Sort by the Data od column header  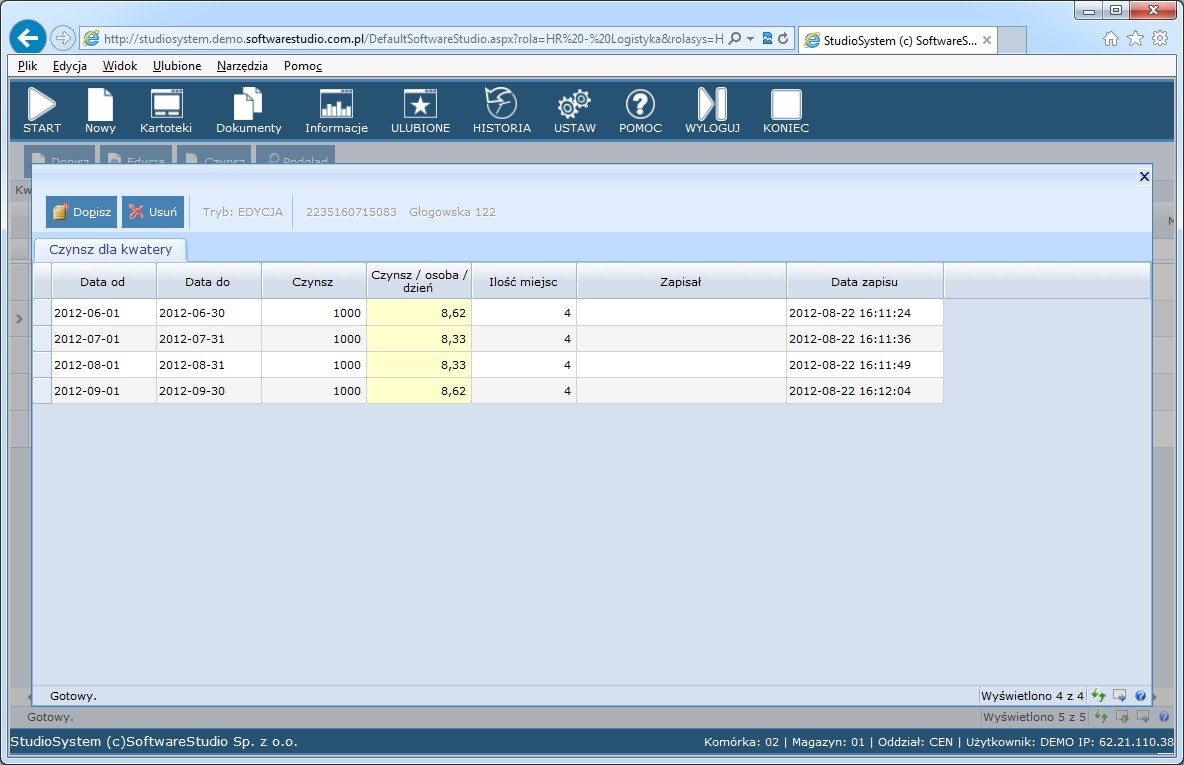point(103,282)
